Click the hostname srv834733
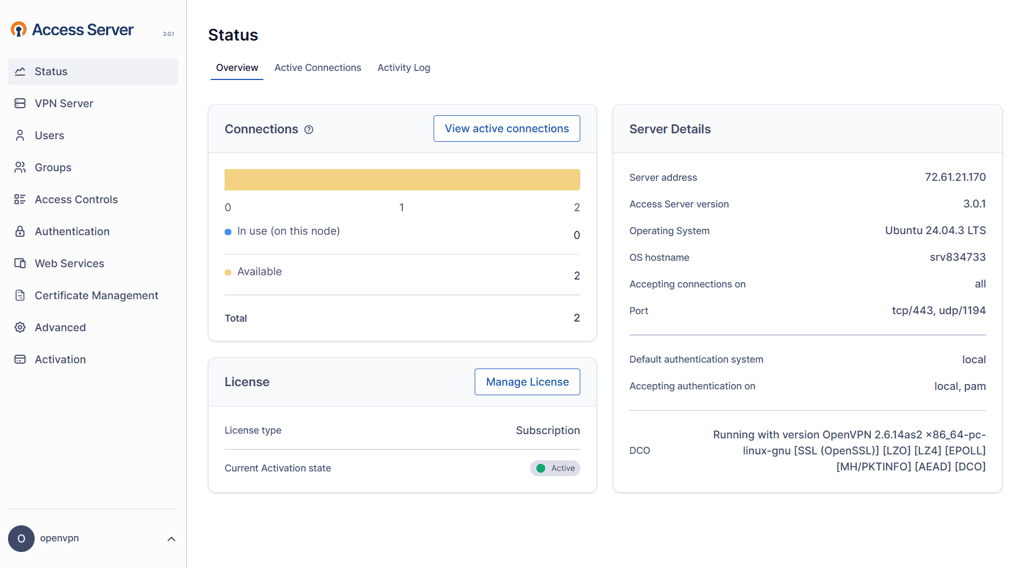The height and width of the screenshot is (568, 1024). coord(958,257)
